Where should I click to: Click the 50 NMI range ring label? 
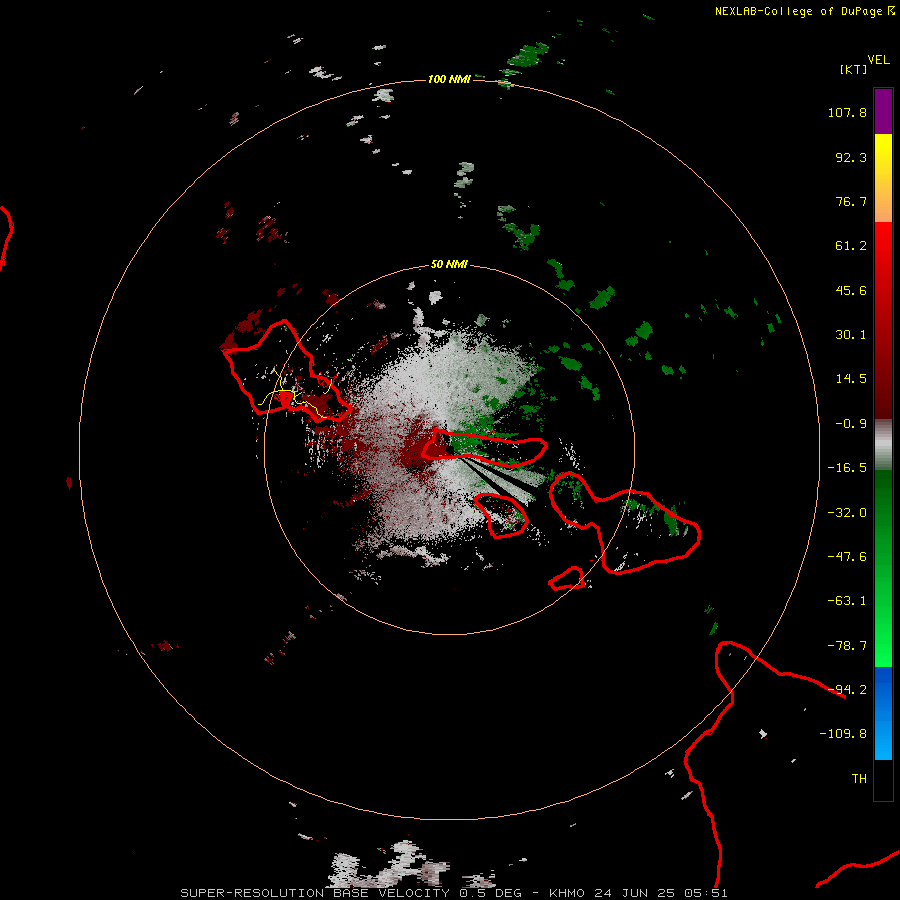449,264
